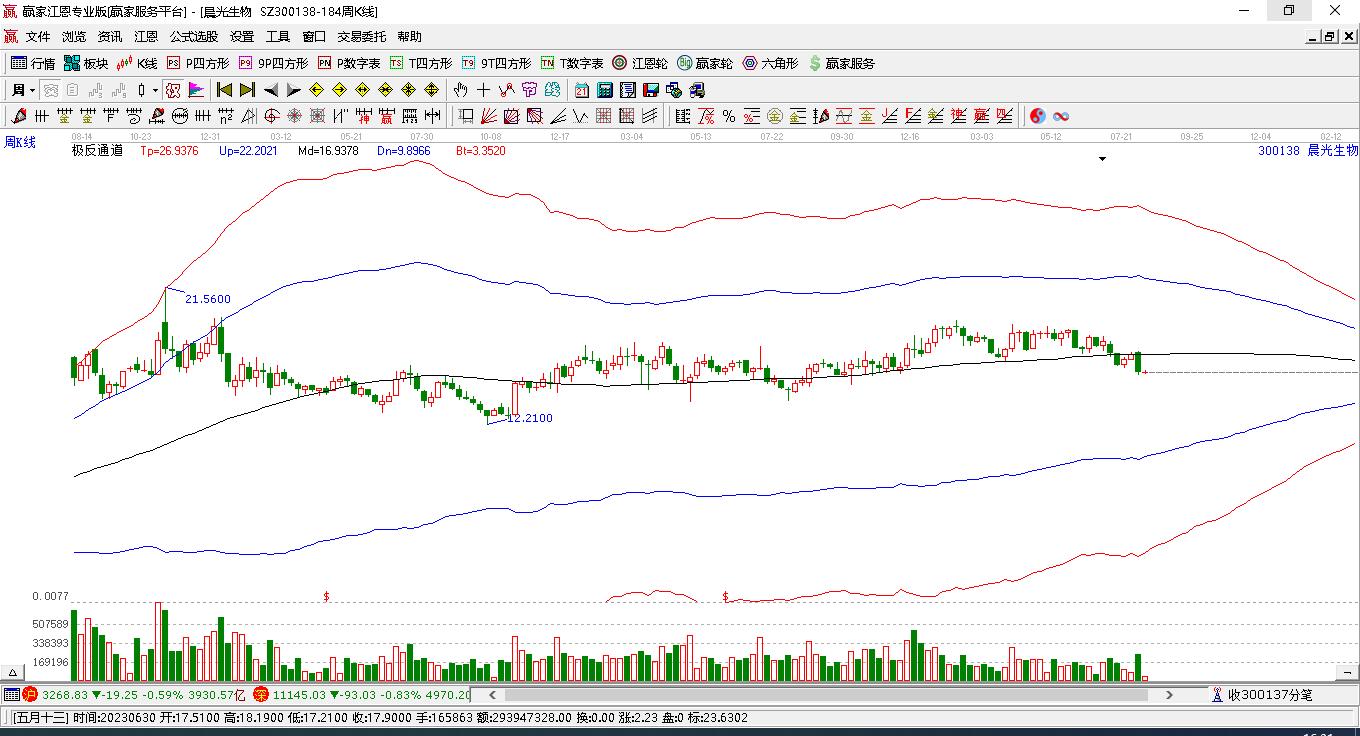The width and height of the screenshot is (1360, 736).
Task: Open the 江恩轮 Gann wheel tool
Action: click(x=640, y=63)
